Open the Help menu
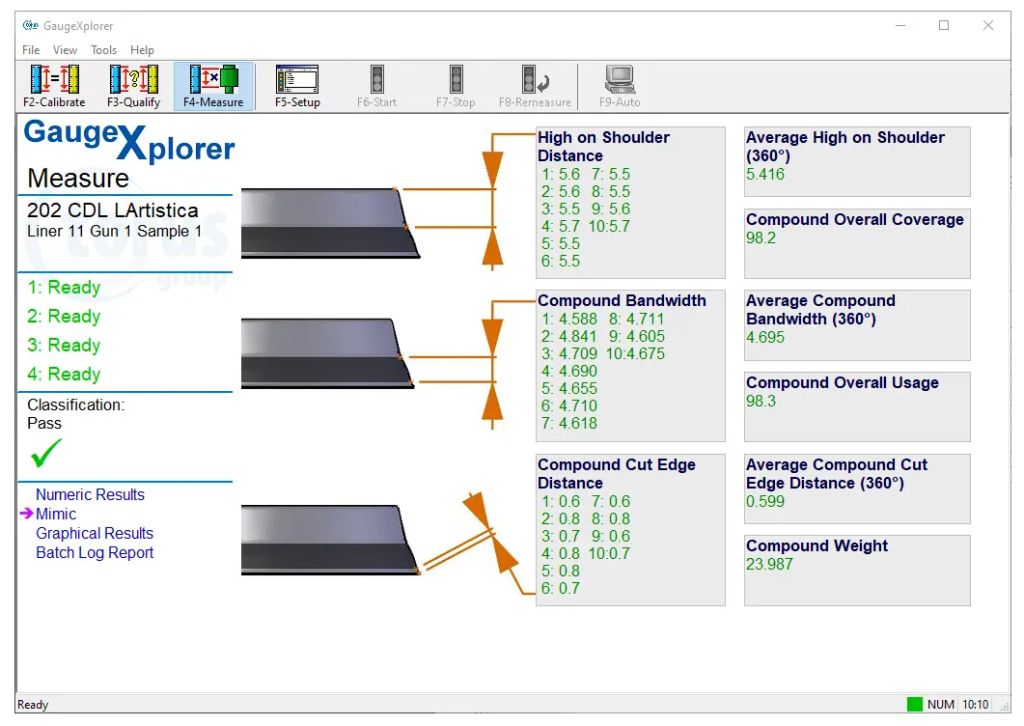The image size is (1024, 726). (x=142, y=50)
